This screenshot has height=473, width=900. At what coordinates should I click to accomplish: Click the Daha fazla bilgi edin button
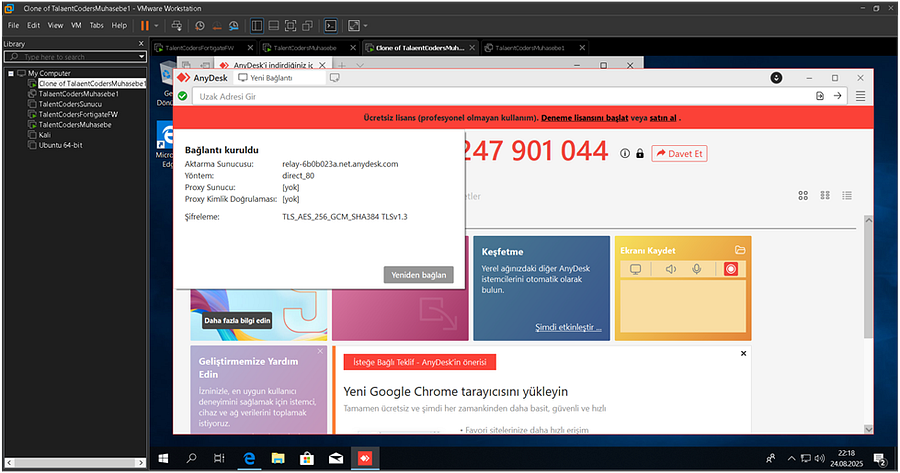[x=237, y=321]
